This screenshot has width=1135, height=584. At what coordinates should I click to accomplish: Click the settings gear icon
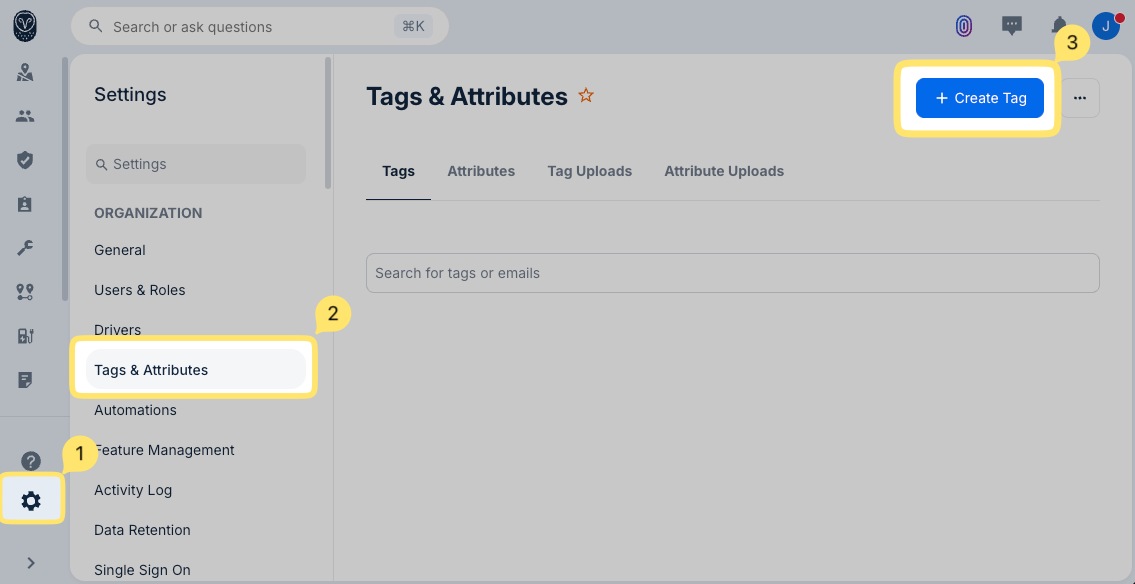point(31,501)
